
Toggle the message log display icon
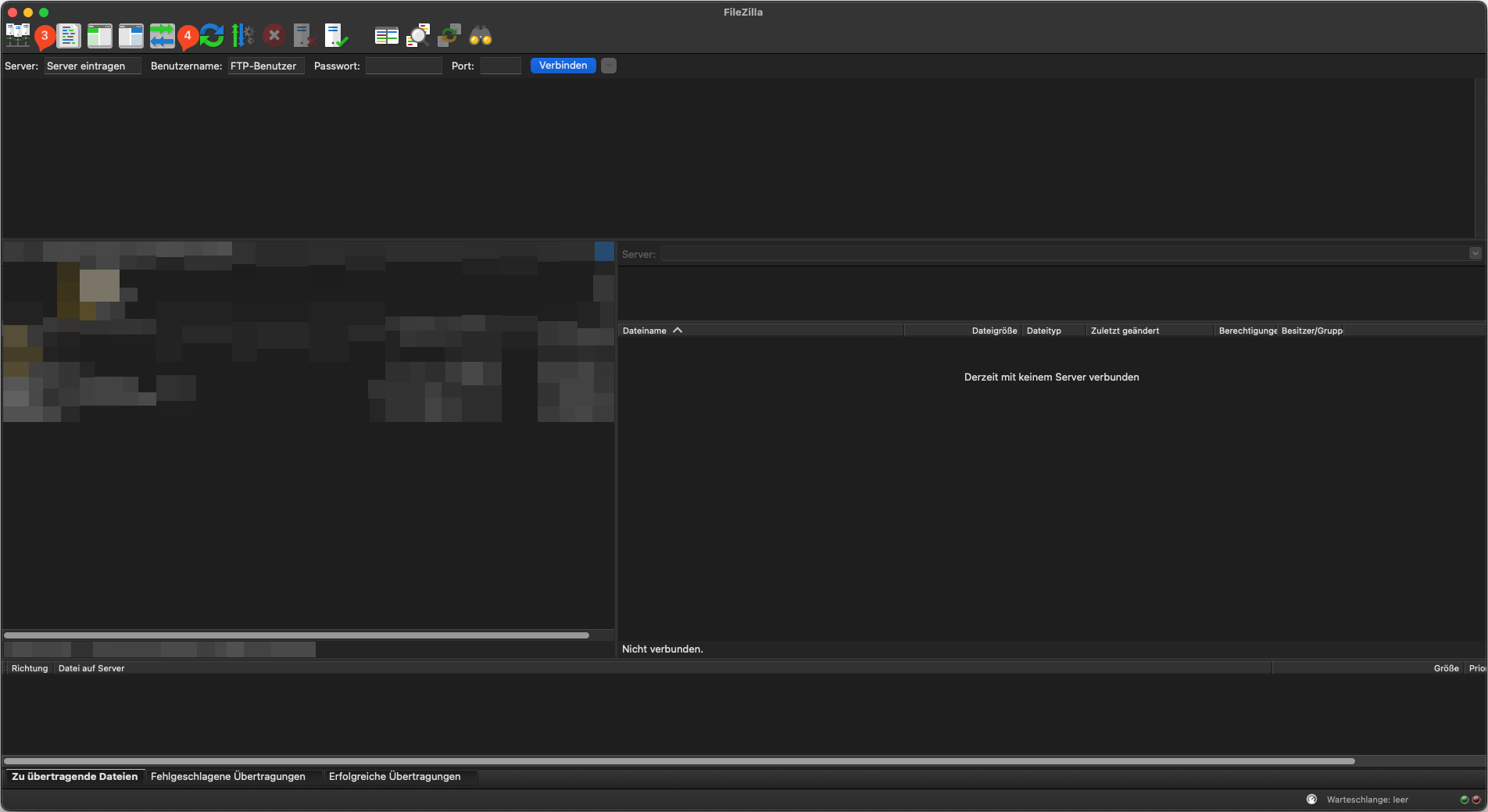[69, 35]
